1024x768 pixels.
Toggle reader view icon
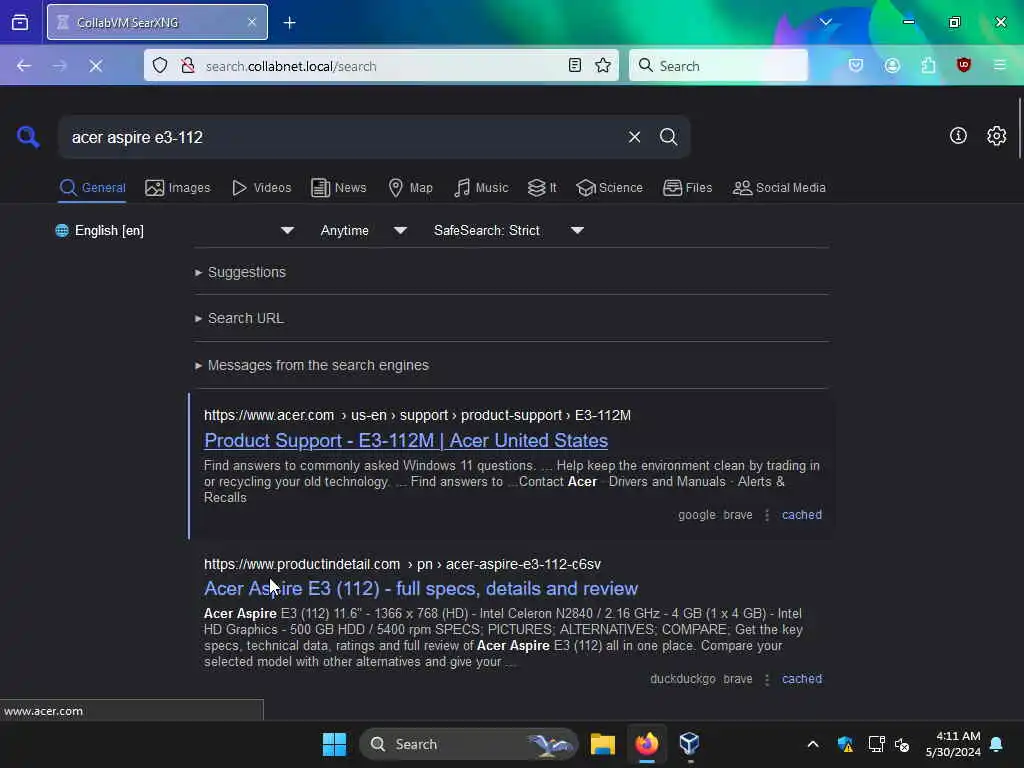[x=575, y=65]
